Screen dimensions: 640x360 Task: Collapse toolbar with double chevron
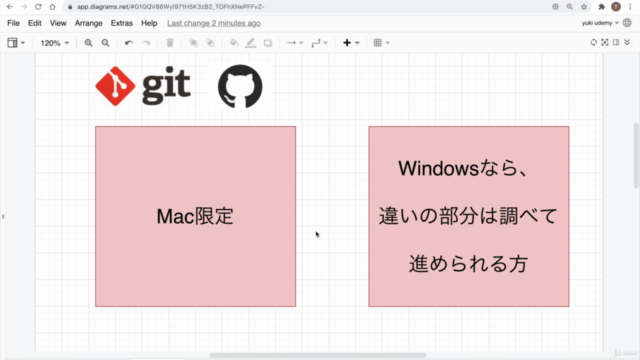627,42
